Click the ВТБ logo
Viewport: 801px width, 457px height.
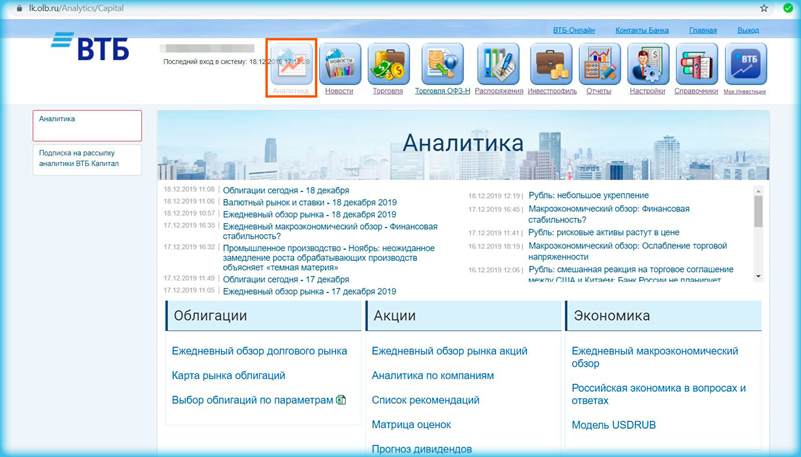(90, 46)
